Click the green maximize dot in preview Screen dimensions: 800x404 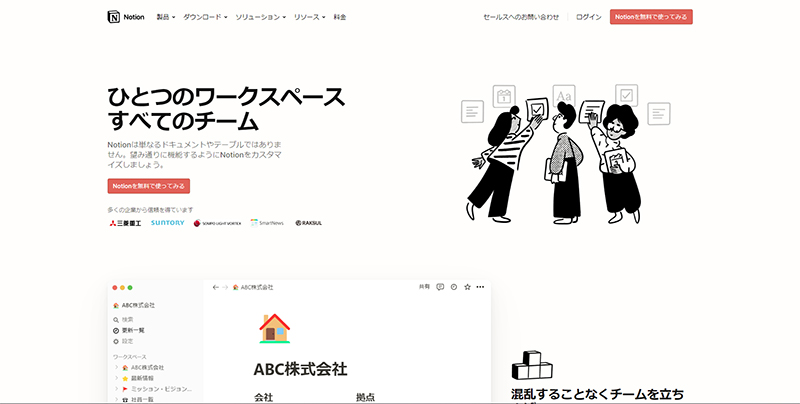[130, 288]
